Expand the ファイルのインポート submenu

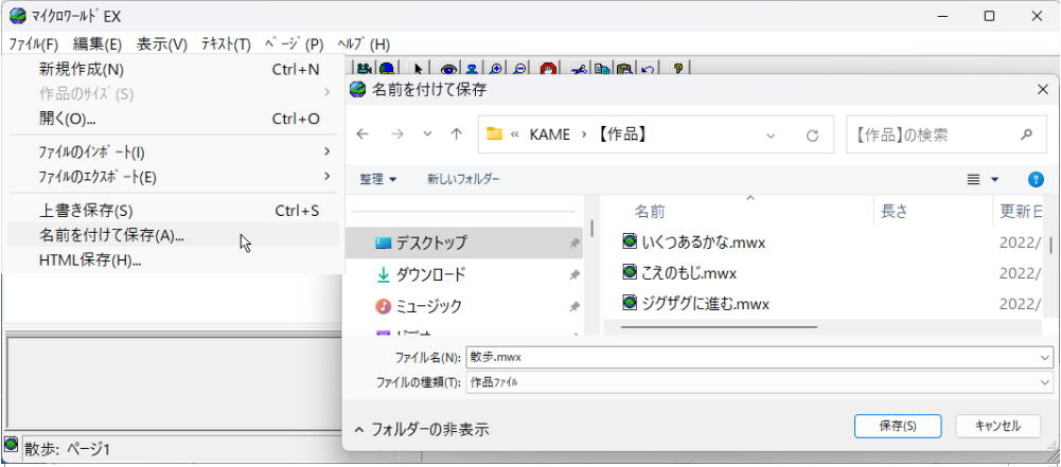click(x=327, y=151)
